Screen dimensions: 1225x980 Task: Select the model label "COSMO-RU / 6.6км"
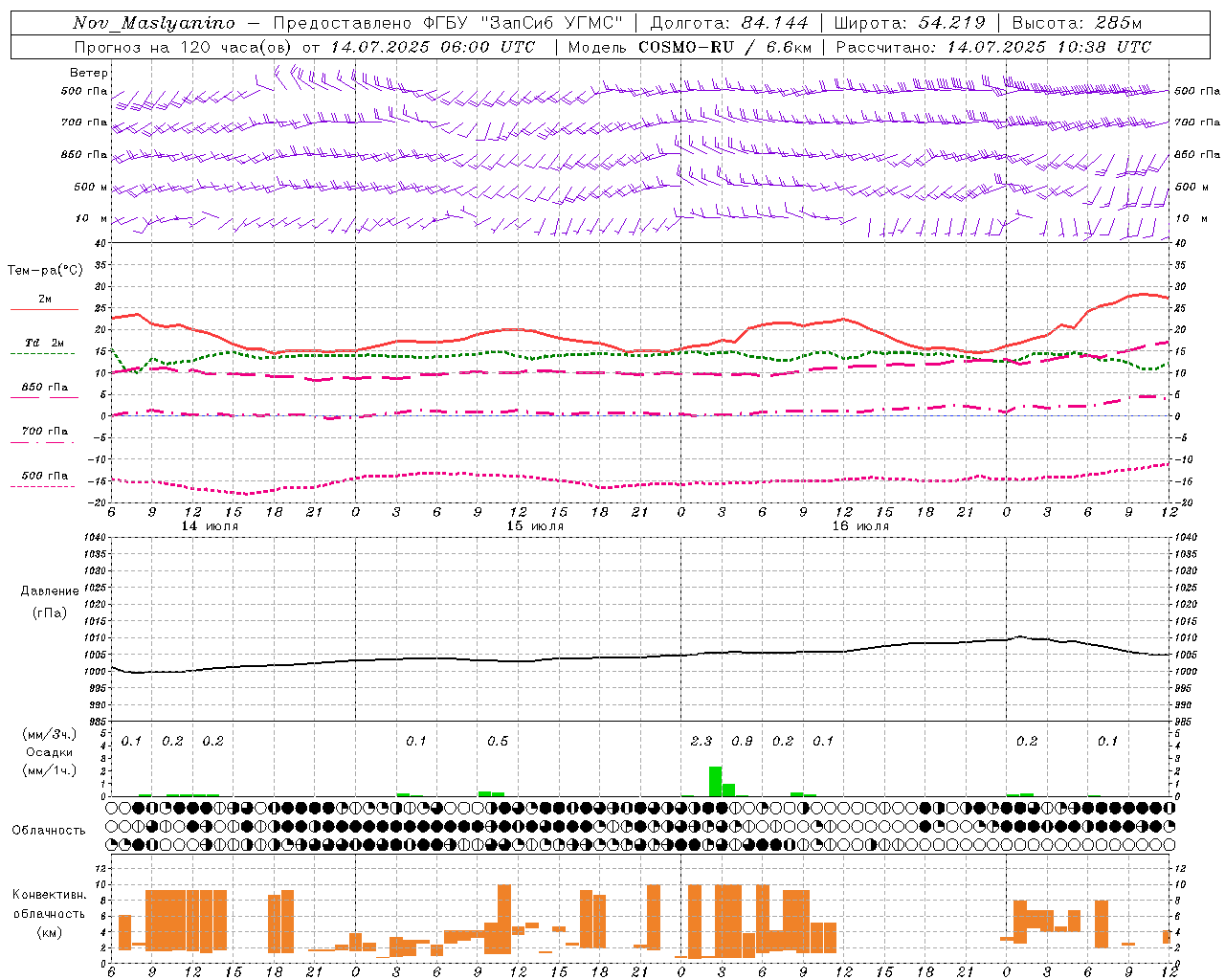click(725, 47)
